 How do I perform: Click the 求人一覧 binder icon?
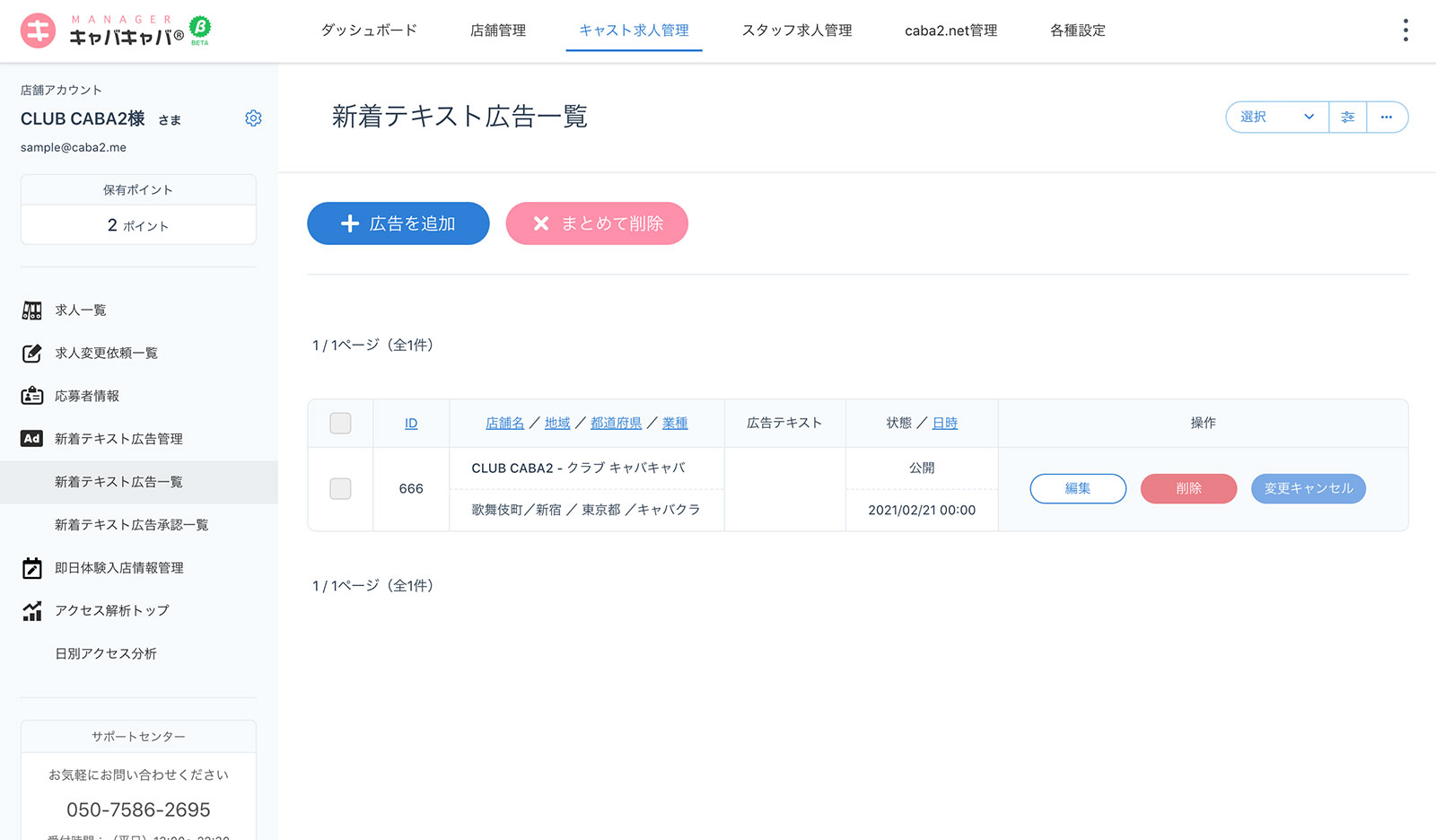pyautogui.click(x=32, y=311)
